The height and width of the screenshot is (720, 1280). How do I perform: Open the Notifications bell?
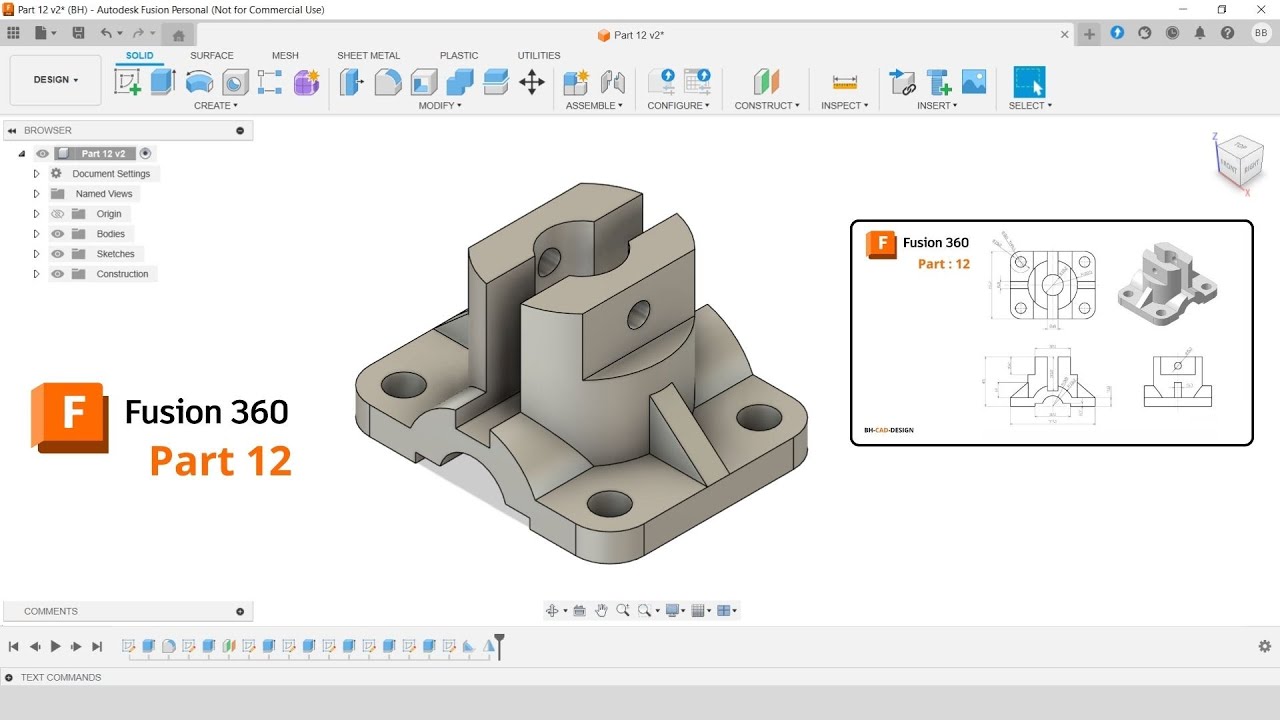tap(1200, 33)
